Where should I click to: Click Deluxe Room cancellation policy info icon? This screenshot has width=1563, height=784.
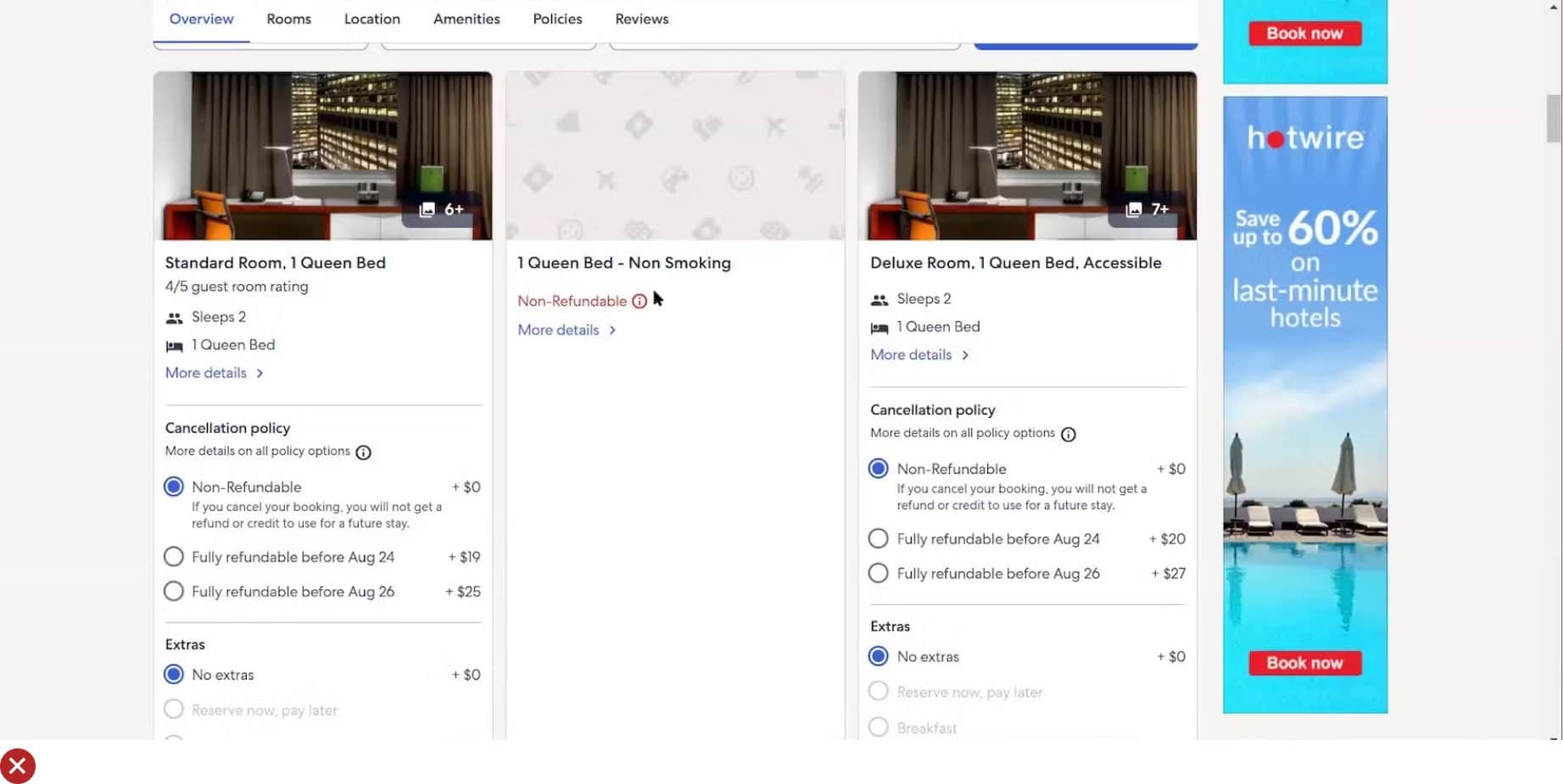pos(1069,434)
